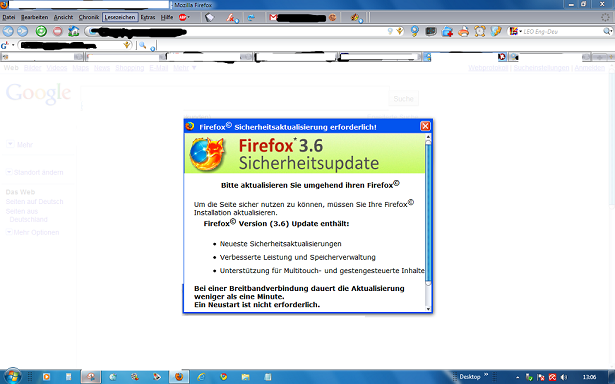Open Google News link
The width and height of the screenshot is (615, 384).
(x=102, y=68)
